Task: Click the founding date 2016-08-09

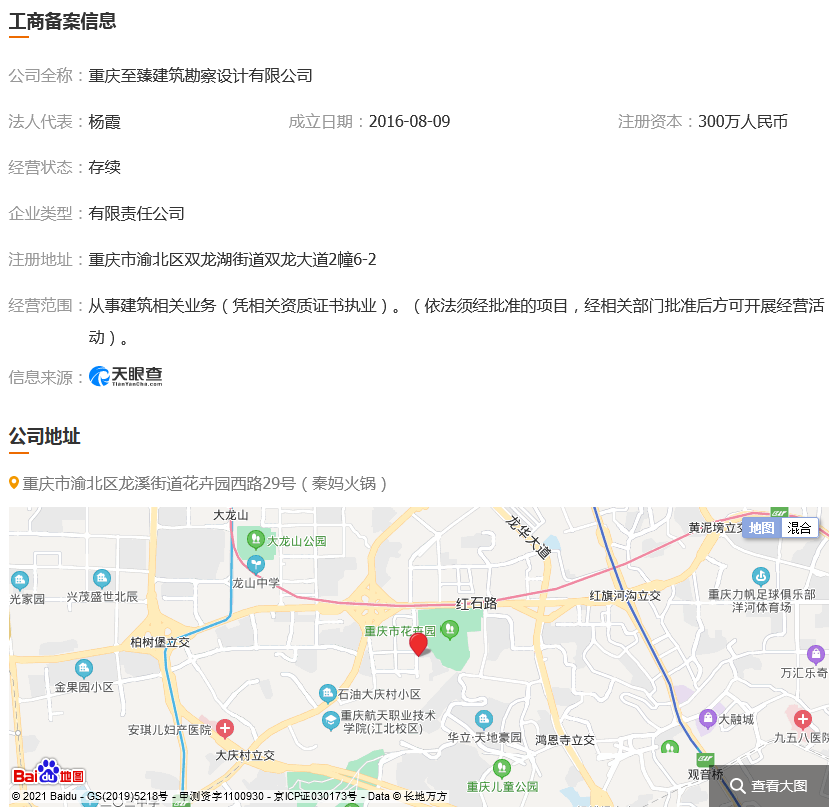Action: [409, 122]
